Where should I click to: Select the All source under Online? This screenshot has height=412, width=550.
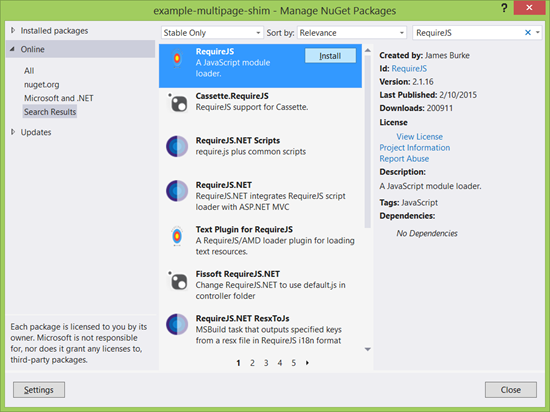click(x=29, y=71)
